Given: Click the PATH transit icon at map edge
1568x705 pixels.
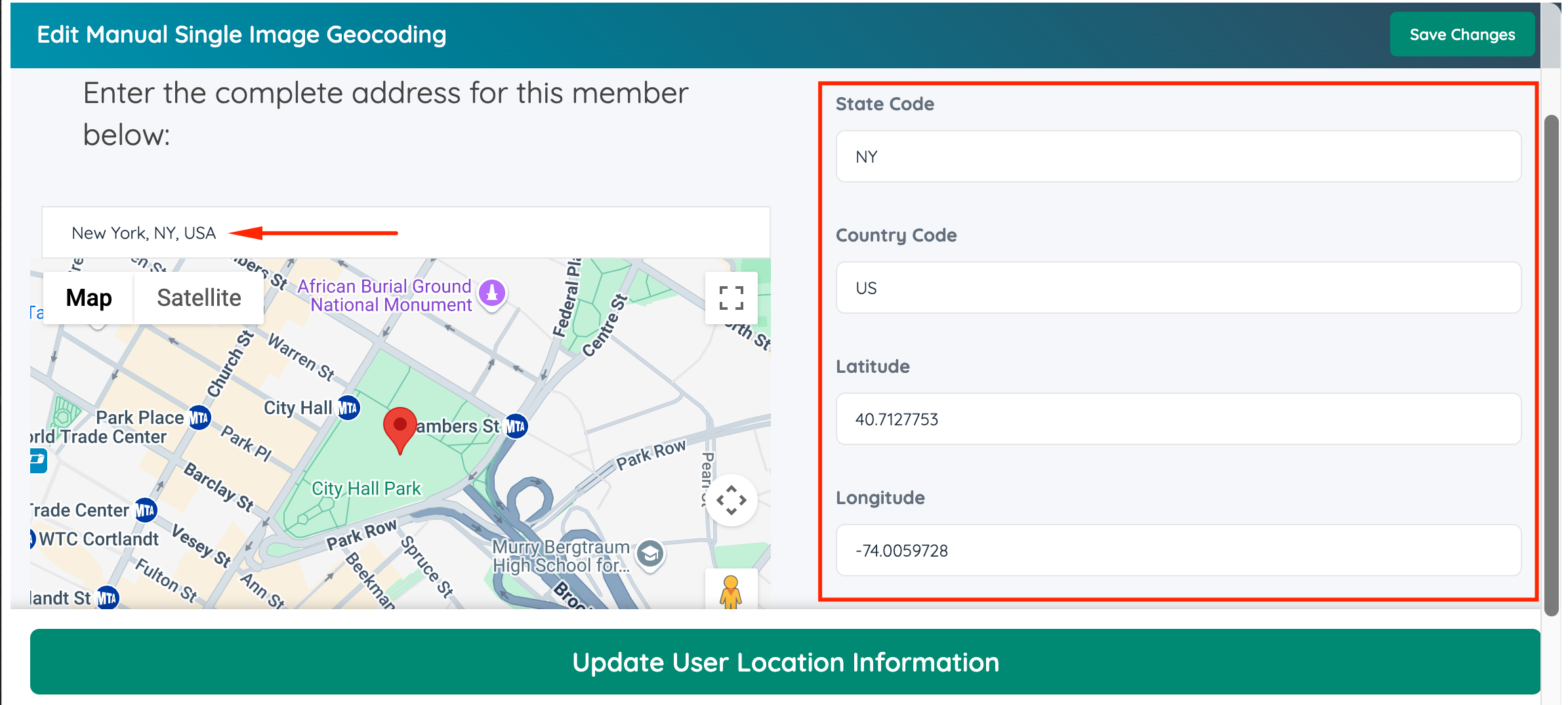Looking at the screenshot, I should (x=38, y=460).
